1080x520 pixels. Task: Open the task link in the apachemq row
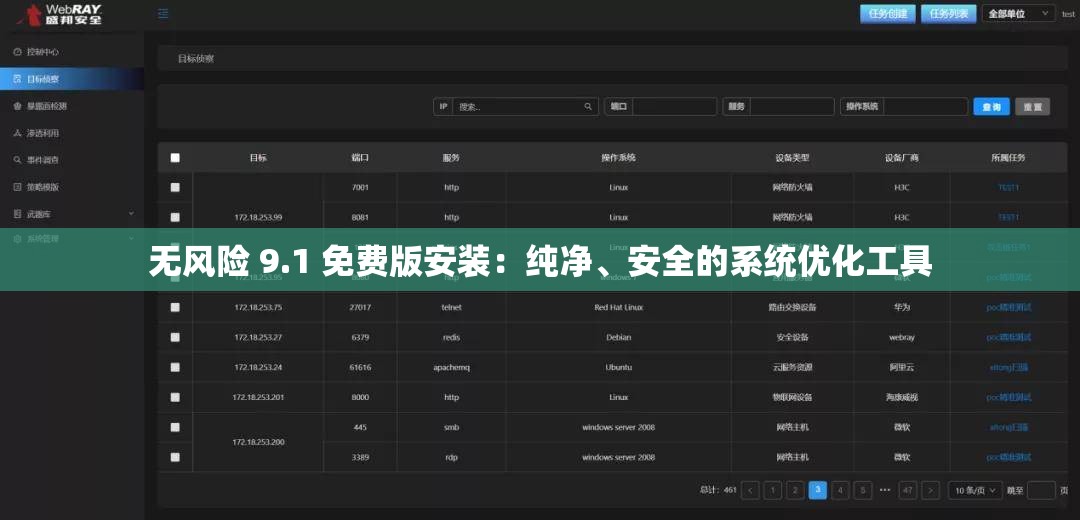click(1008, 367)
